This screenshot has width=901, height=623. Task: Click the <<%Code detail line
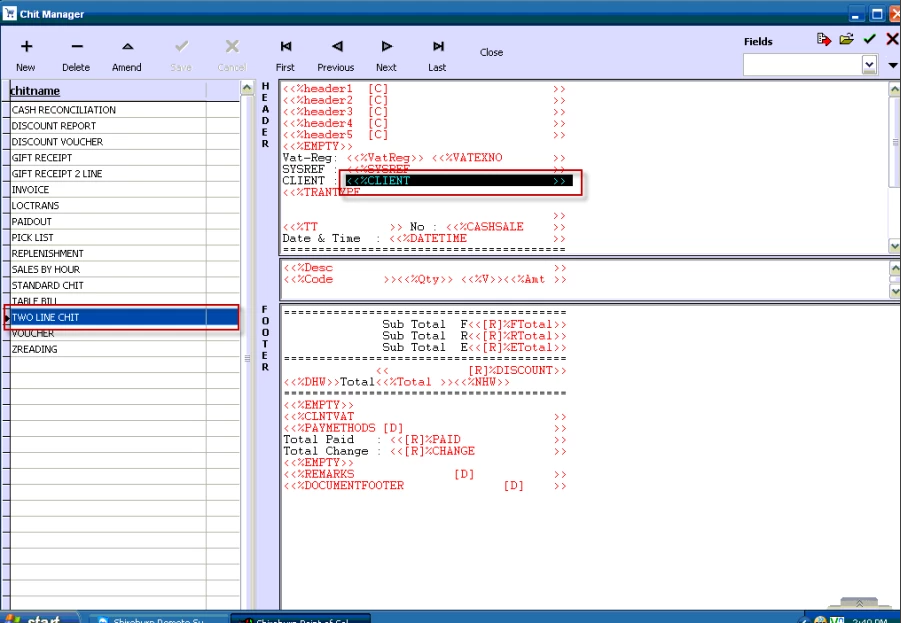click(424, 280)
